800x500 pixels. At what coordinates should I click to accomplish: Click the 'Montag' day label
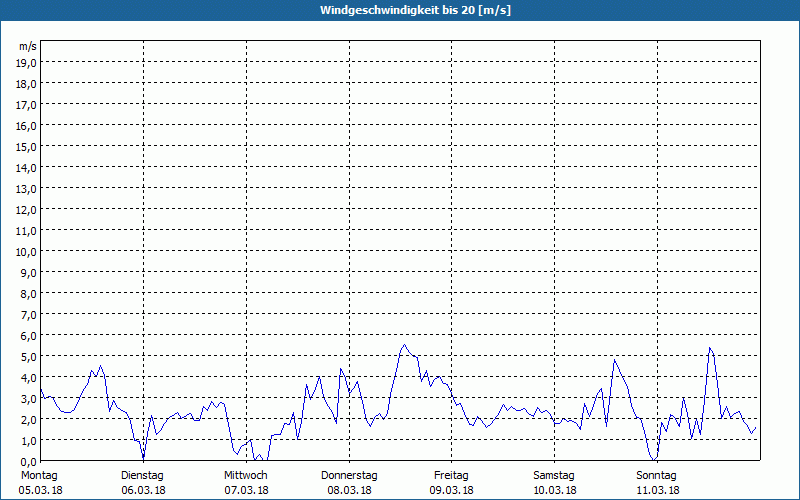[x=39, y=476]
